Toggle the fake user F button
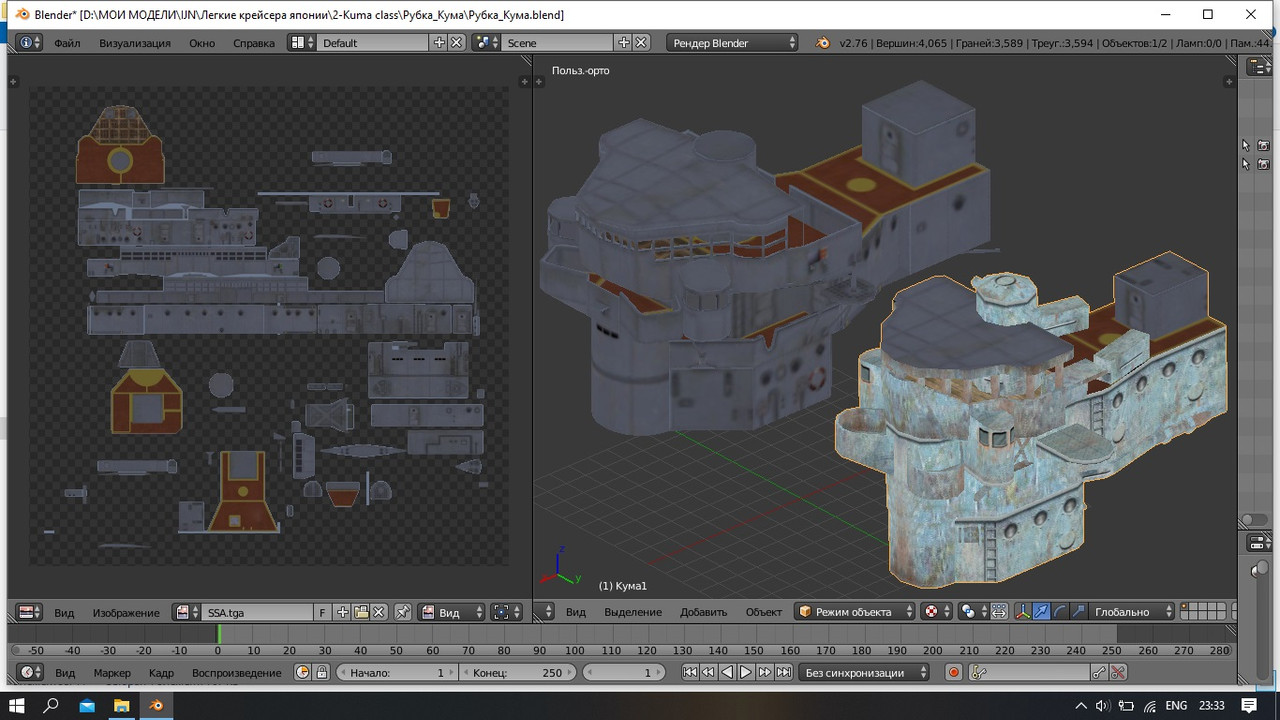This screenshot has height=720, width=1280. (x=322, y=612)
